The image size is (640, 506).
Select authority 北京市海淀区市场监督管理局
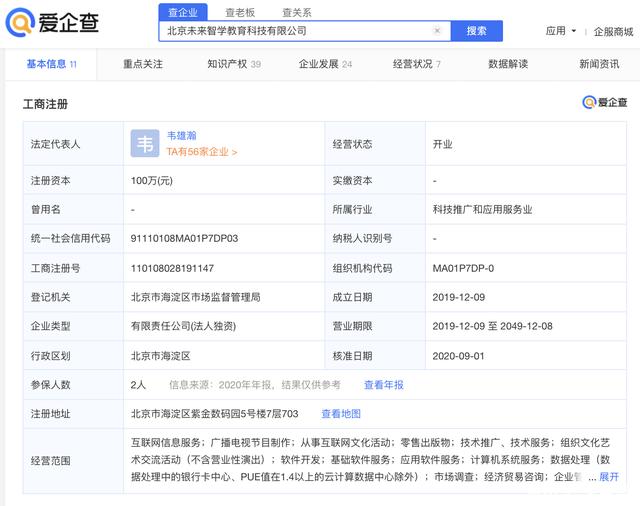pos(196,297)
